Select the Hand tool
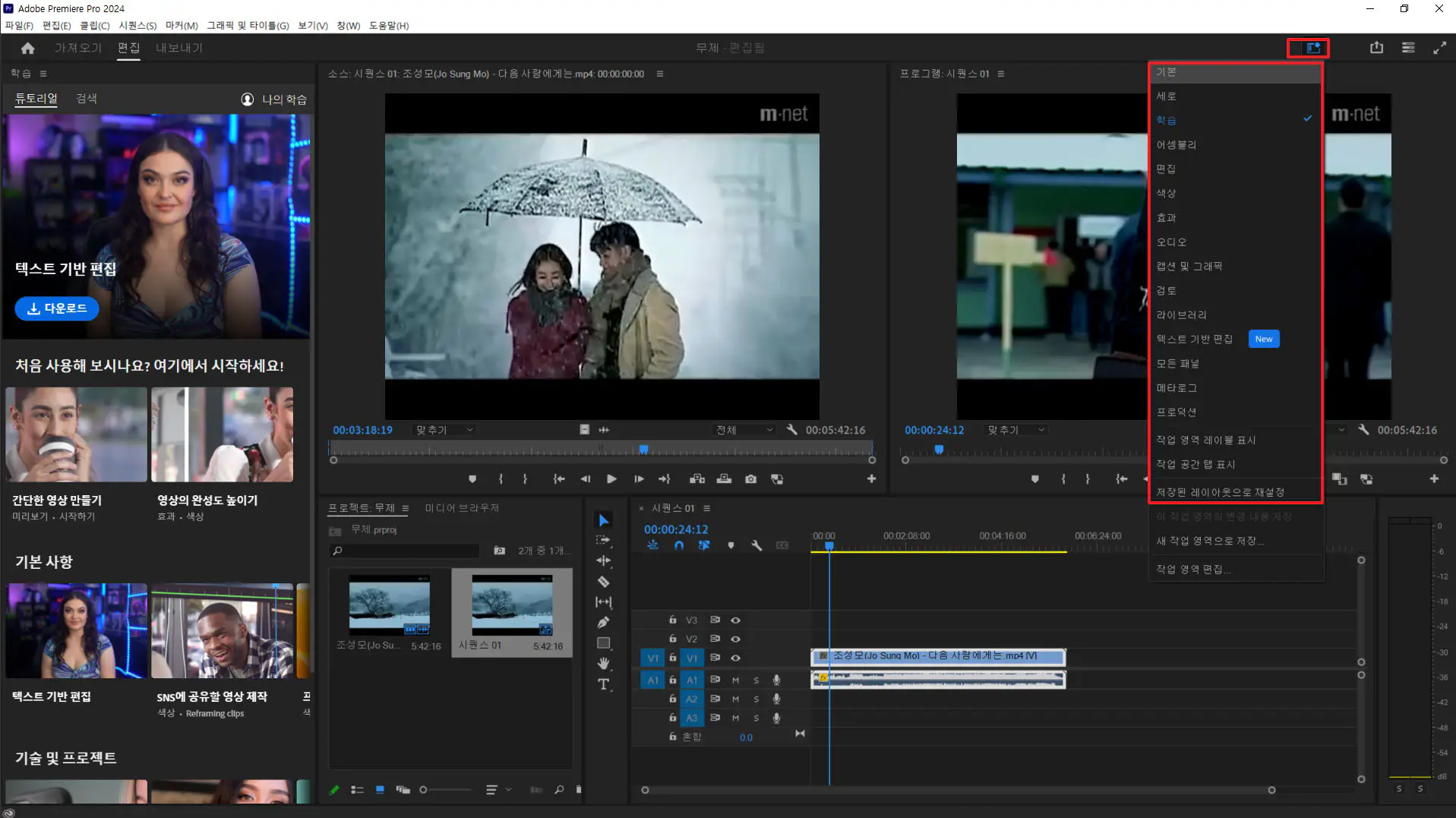This screenshot has width=1456, height=818. click(604, 664)
